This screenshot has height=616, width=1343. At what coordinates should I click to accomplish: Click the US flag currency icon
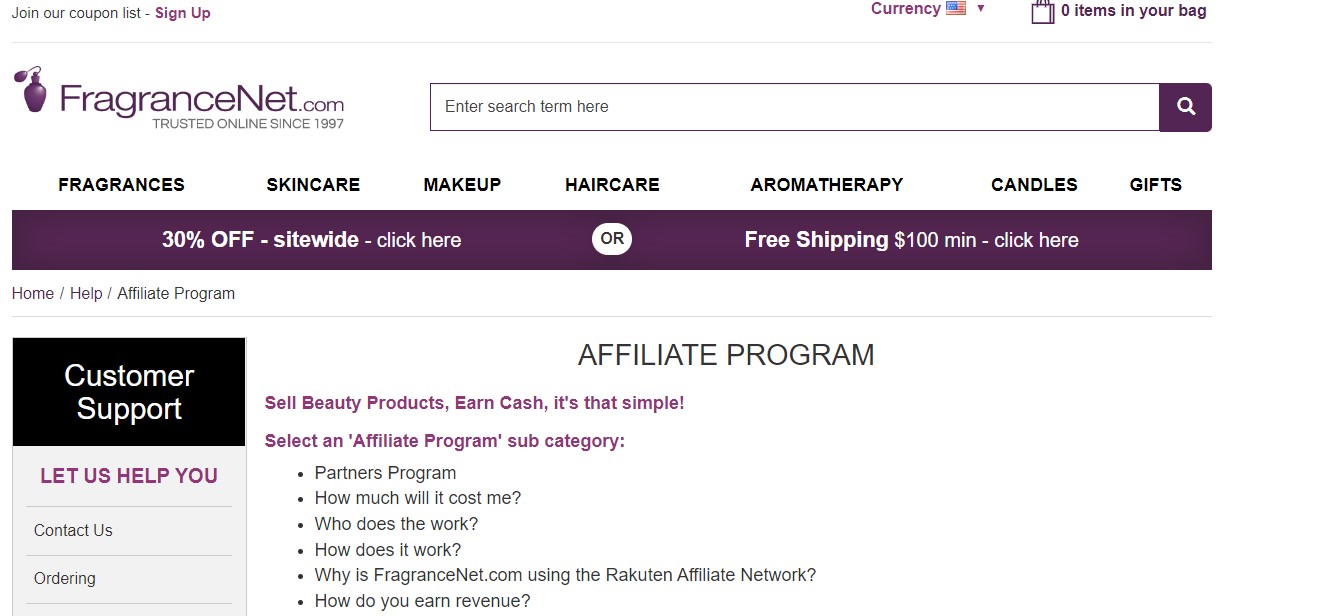[x=956, y=9]
